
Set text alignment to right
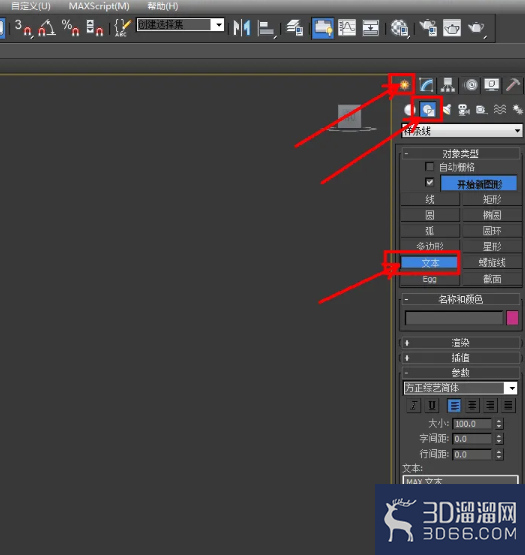[490, 405]
